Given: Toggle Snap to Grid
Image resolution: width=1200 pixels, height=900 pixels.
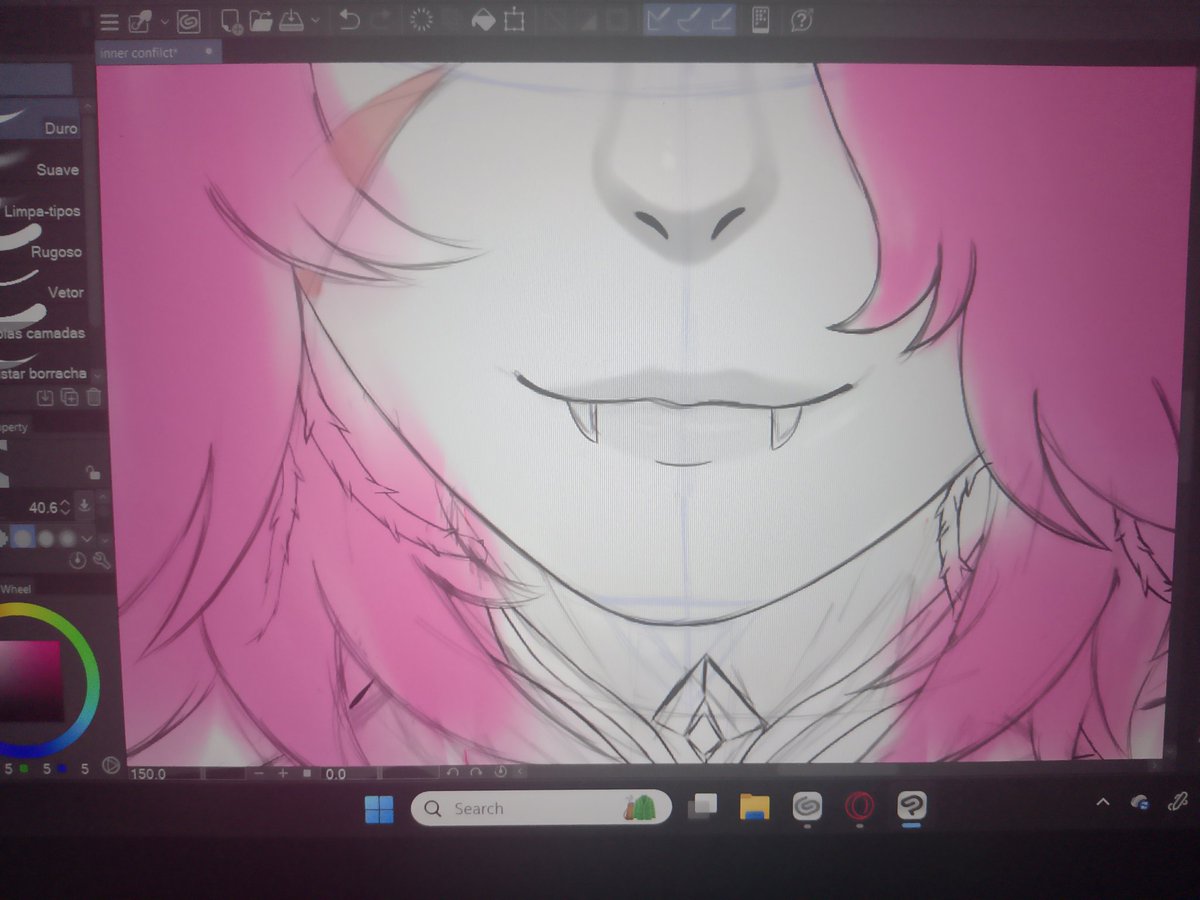Looking at the screenshot, I should pyautogui.click(x=720, y=19).
